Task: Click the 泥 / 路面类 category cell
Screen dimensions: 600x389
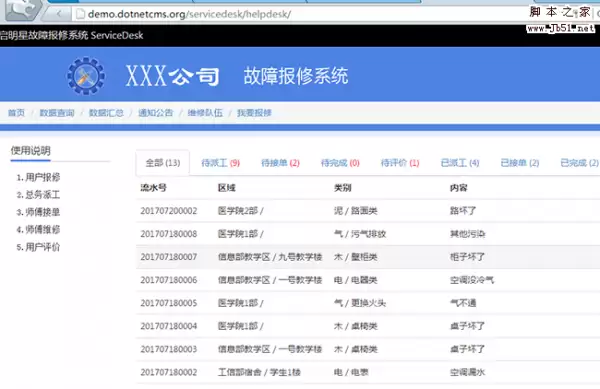Action: 355,211
